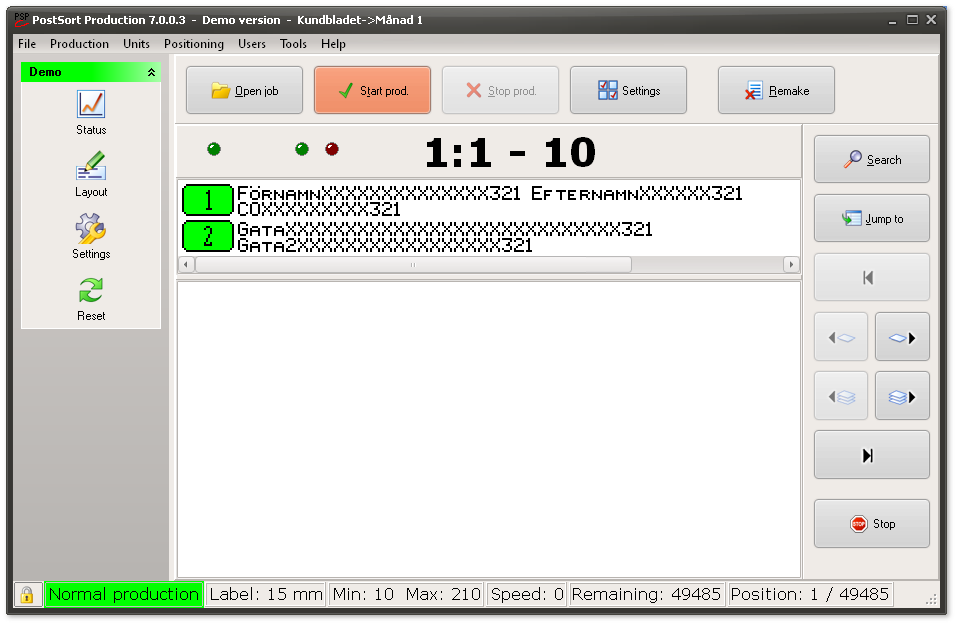Open the Production menu
The width and height of the screenshot is (957, 625).
(79, 44)
